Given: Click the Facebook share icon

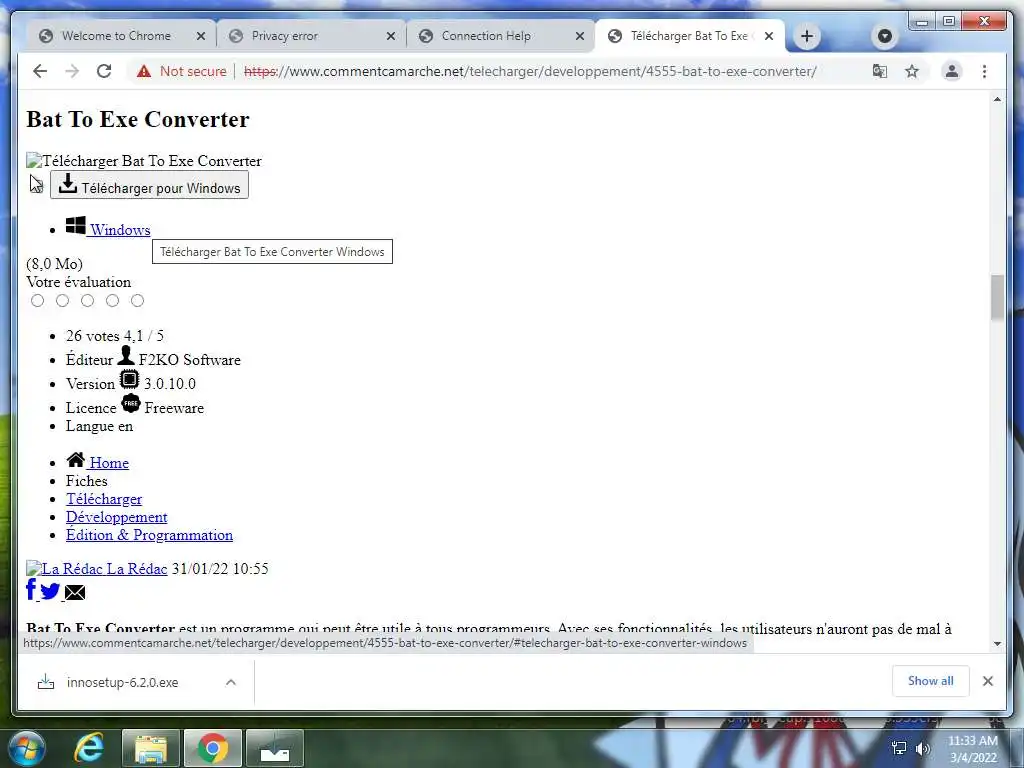Looking at the screenshot, I should click(x=31, y=590).
